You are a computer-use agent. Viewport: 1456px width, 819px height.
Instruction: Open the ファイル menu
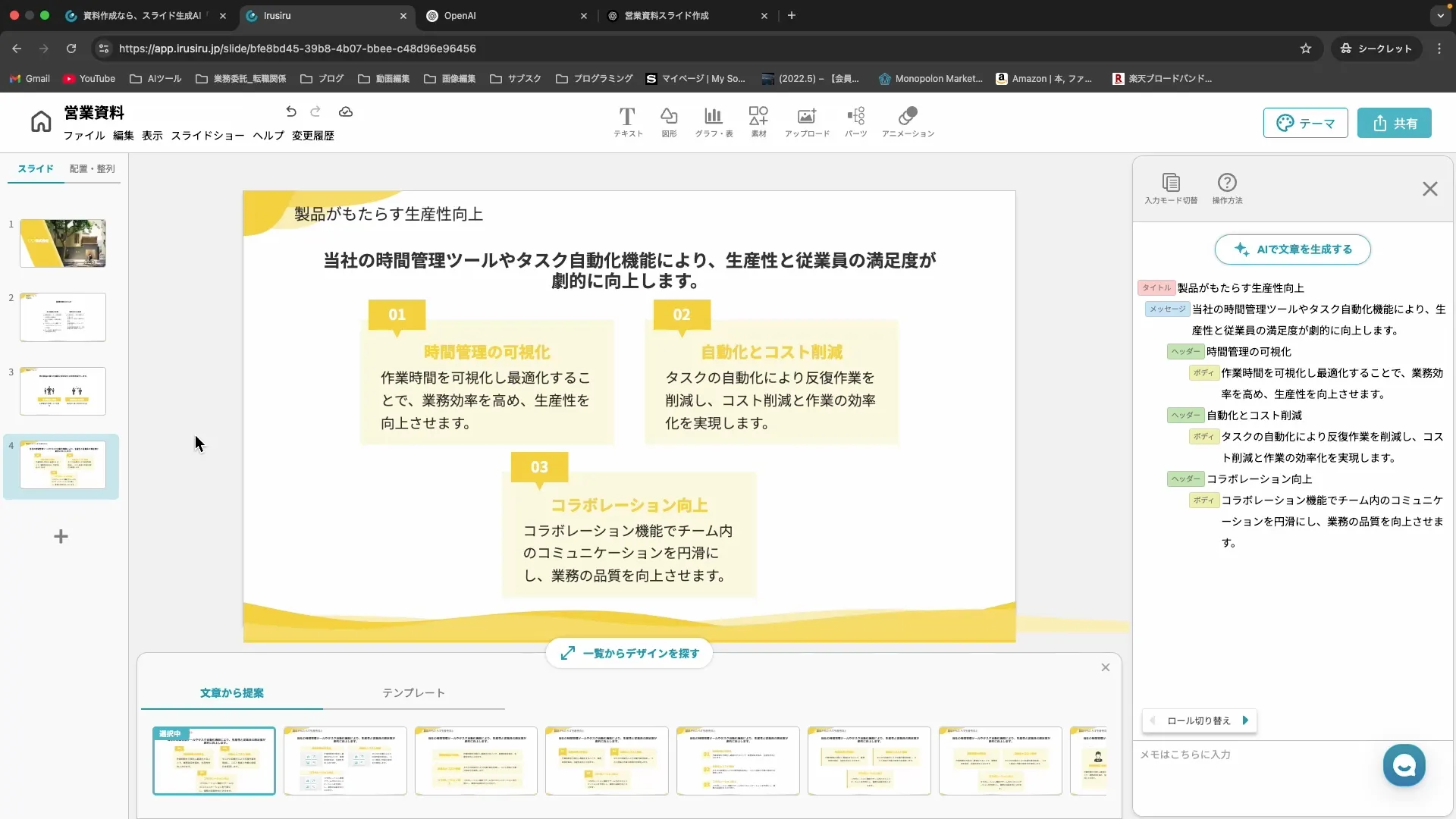83,136
